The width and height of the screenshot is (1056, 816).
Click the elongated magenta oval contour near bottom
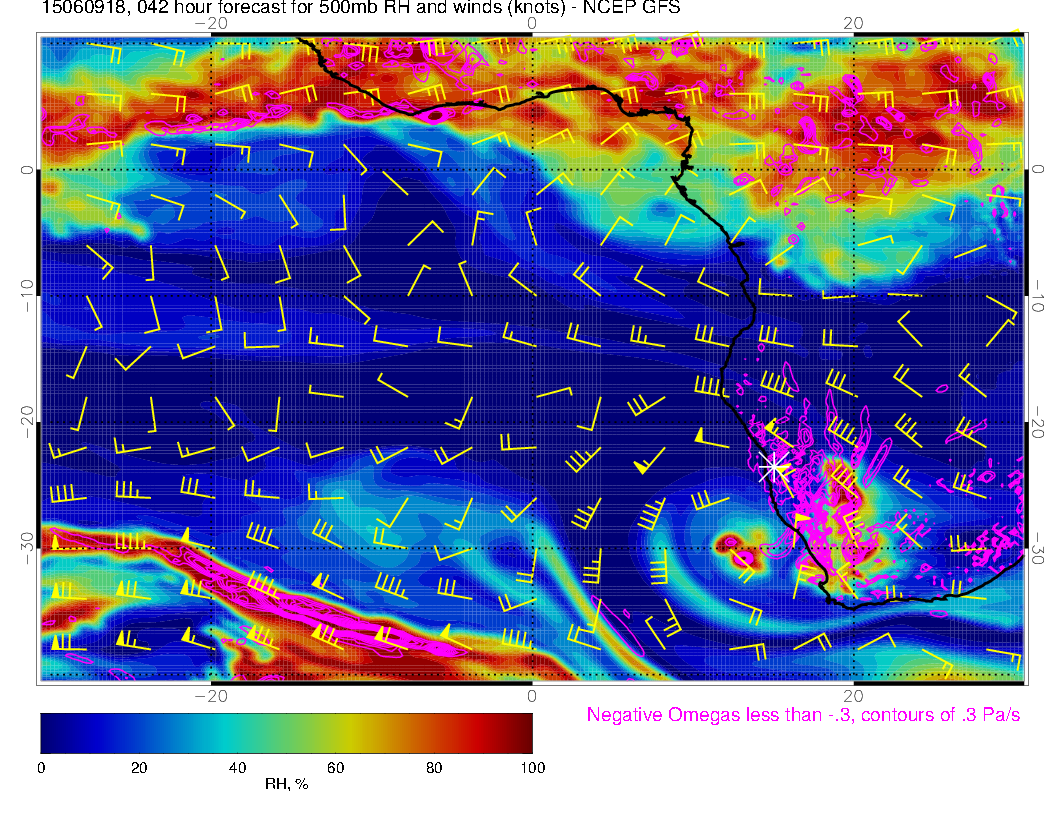point(617,627)
